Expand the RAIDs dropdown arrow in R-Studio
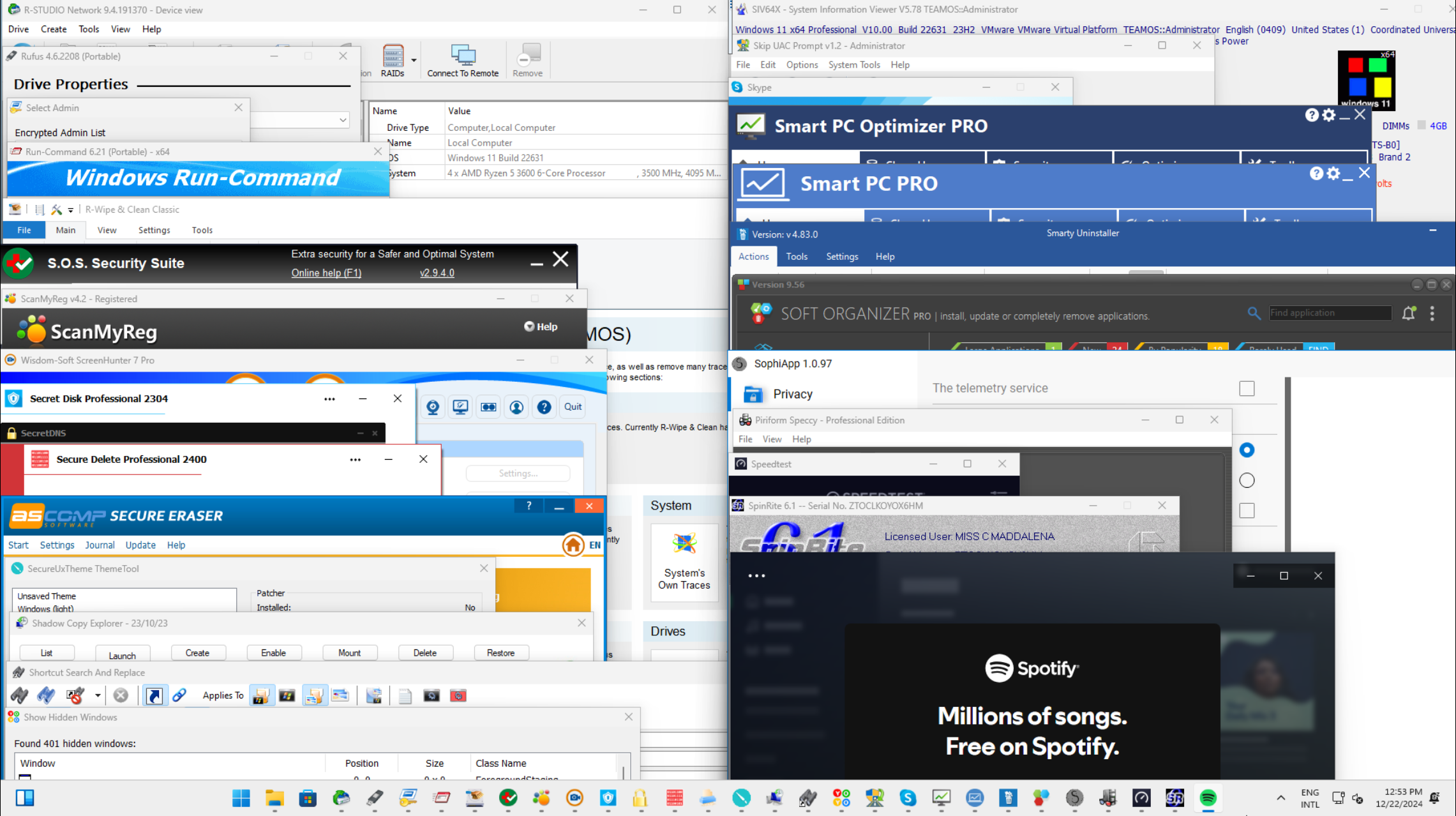 (414, 61)
